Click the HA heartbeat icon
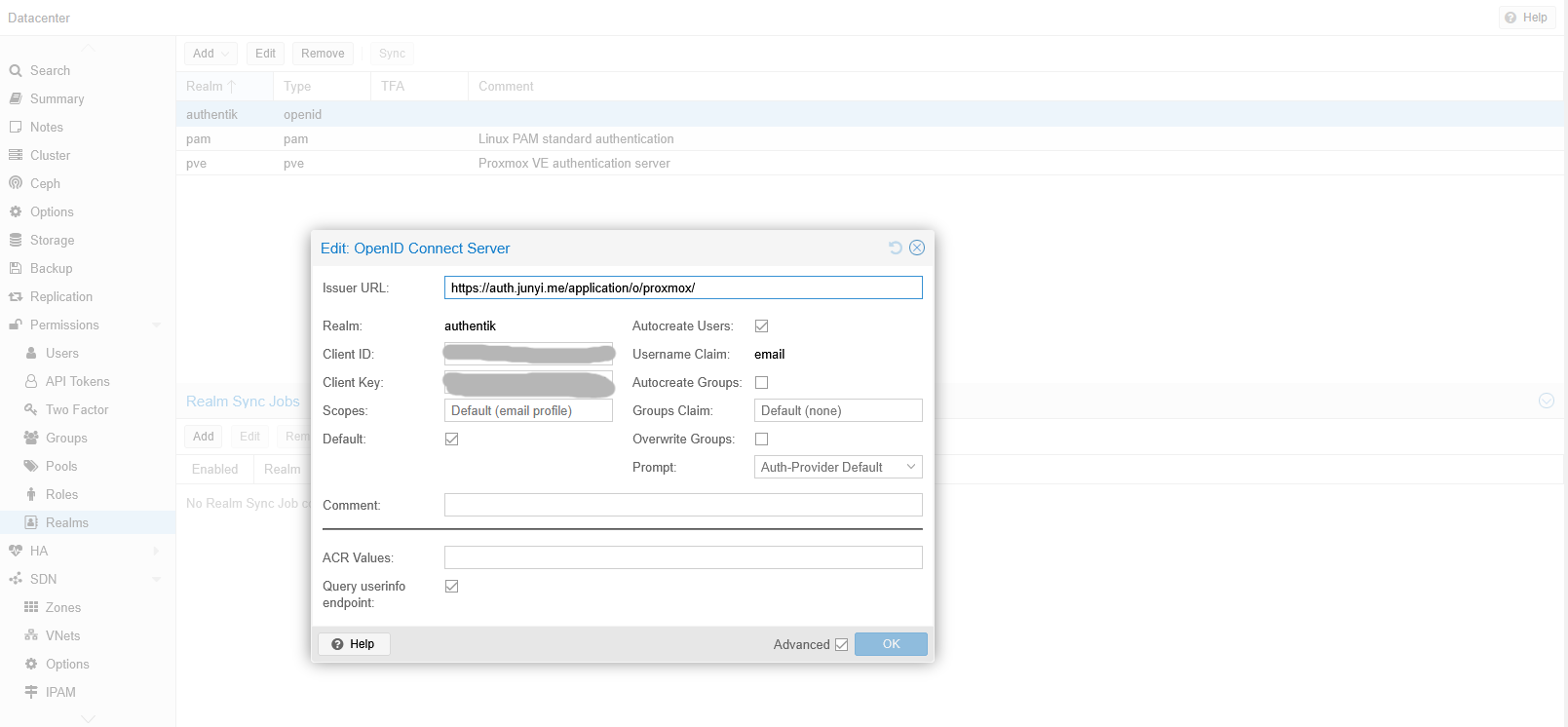Image resolution: width=1568 pixels, height=727 pixels. click(x=16, y=551)
